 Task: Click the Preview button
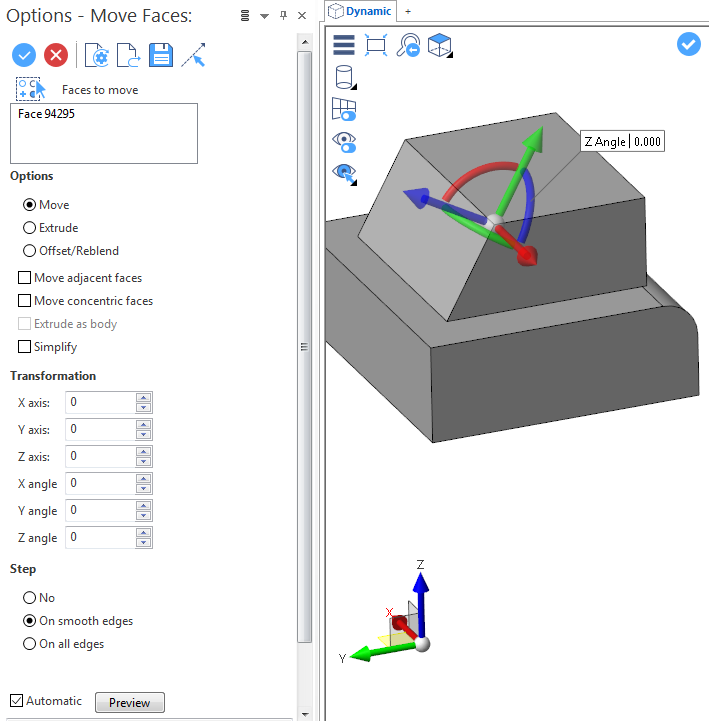click(130, 703)
